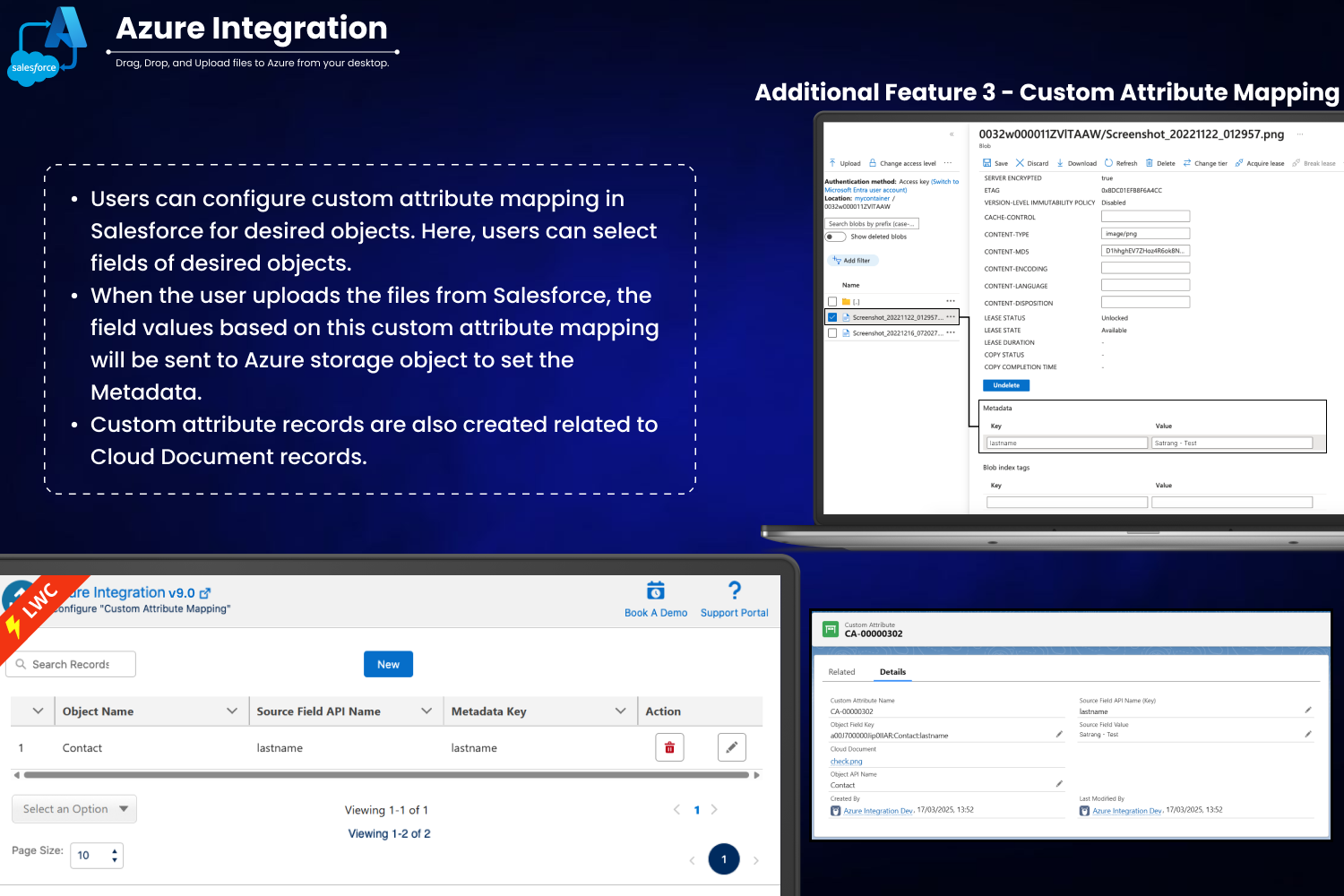1344x896 pixels.
Task: Switch to Related tab
Action: tap(841, 672)
